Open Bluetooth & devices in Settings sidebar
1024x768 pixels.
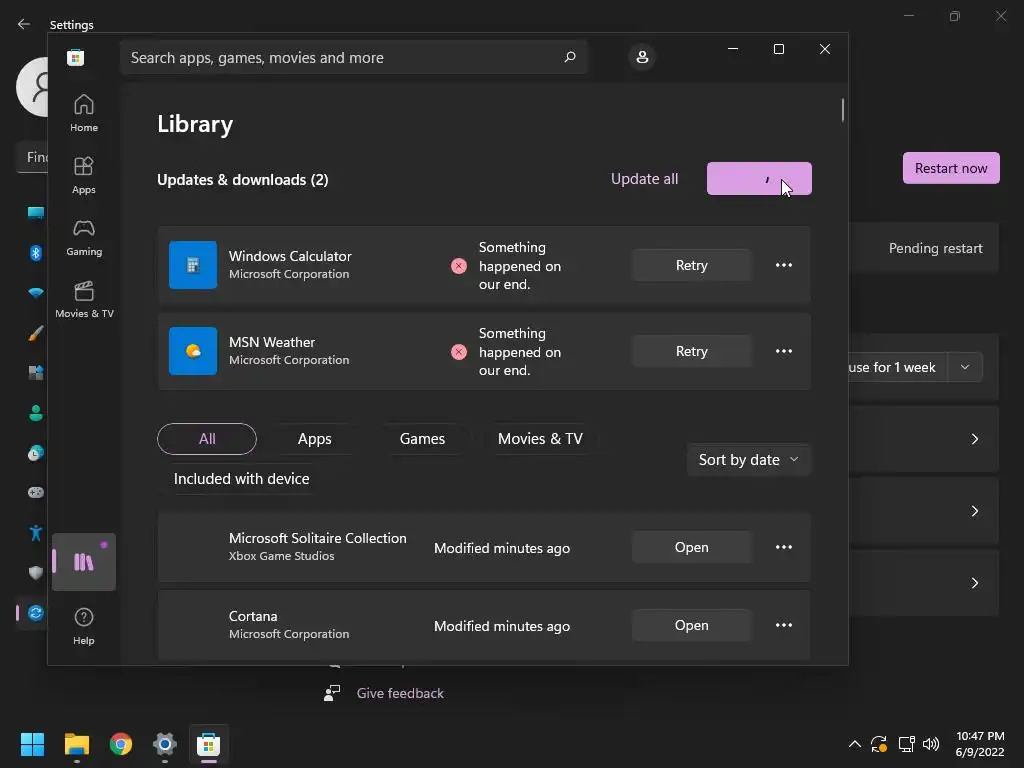tap(36, 253)
